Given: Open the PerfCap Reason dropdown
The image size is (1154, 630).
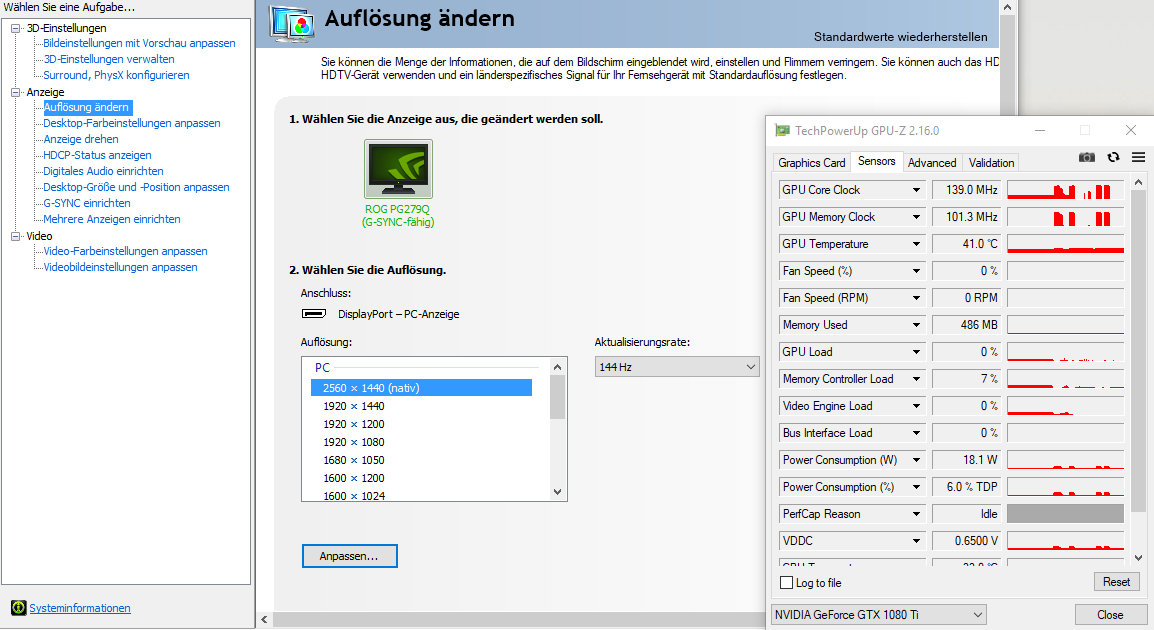Looking at the screenshot, I should tap(916, 514).
